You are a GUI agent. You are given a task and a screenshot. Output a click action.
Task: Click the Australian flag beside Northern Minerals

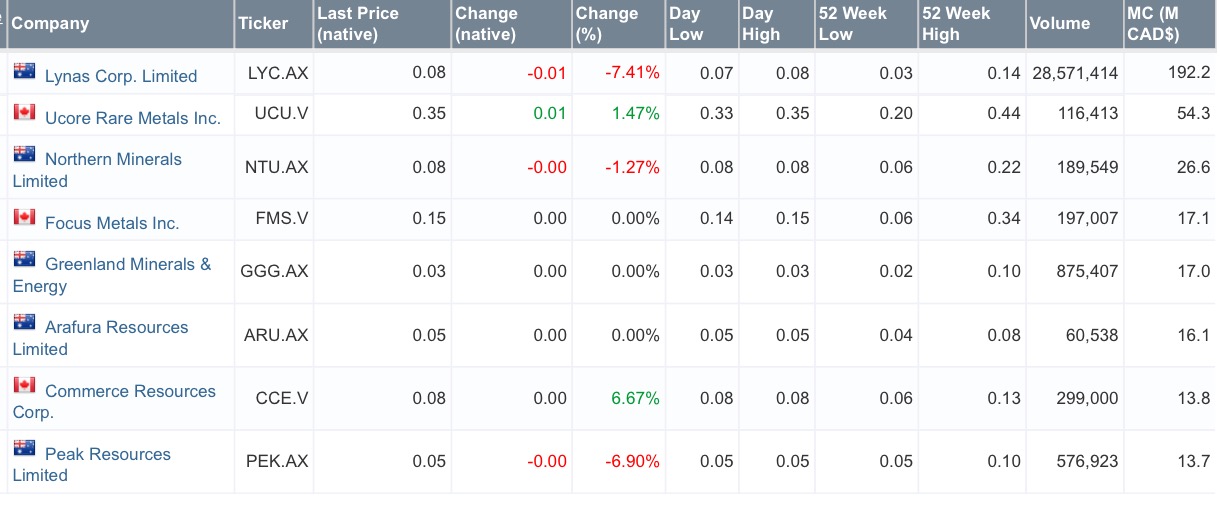24,154
